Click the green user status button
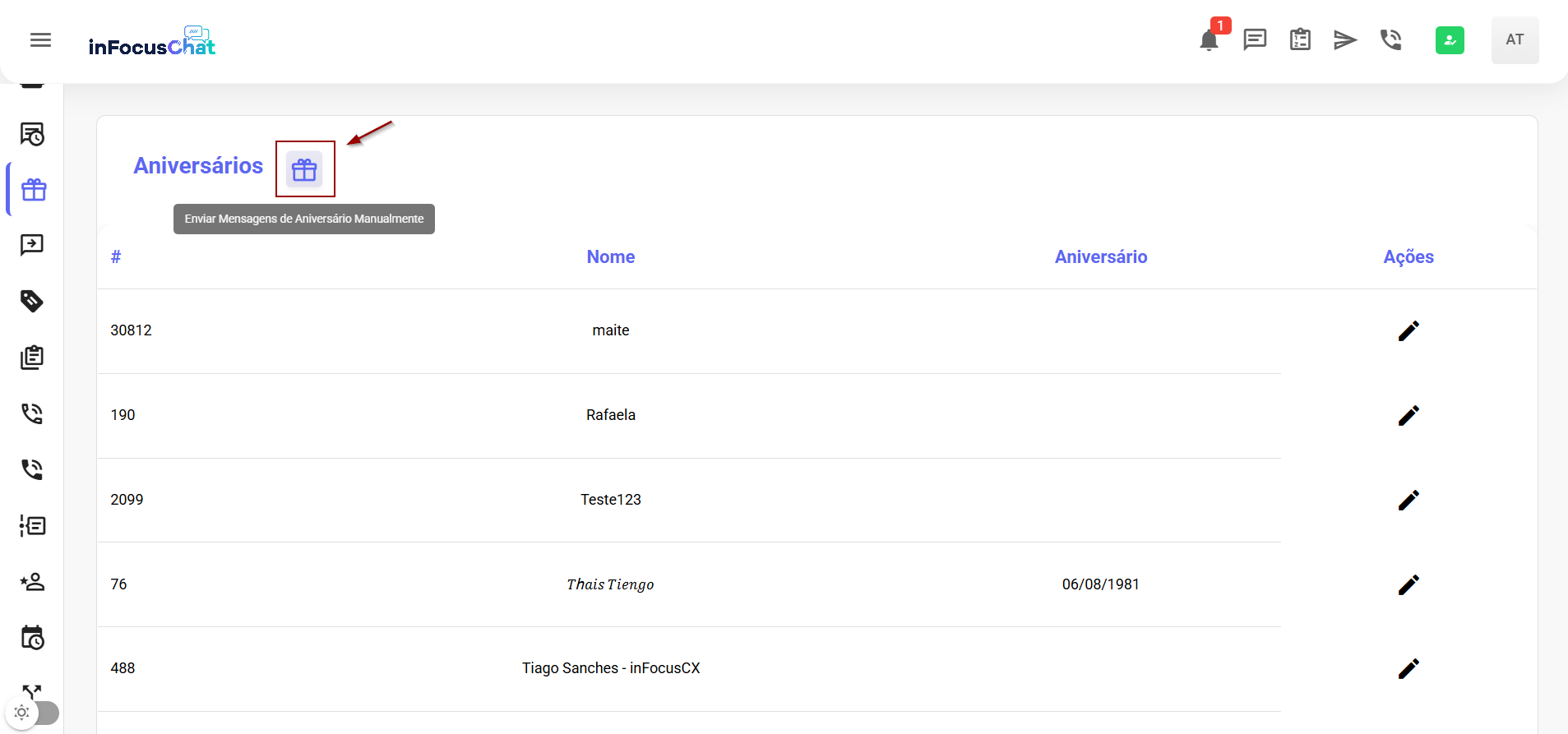 [x=1450, y=39]
